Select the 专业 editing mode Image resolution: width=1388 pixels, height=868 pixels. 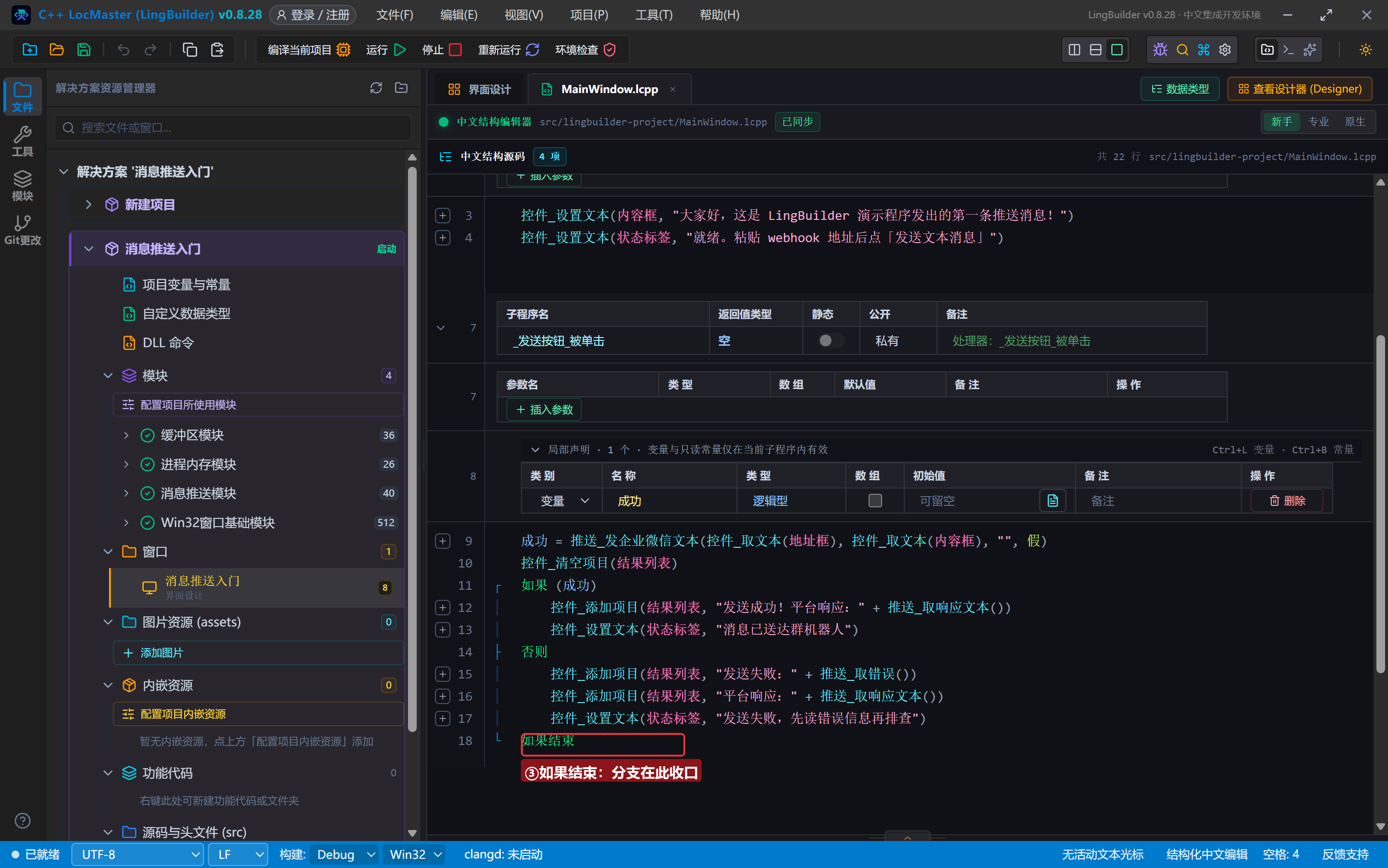[x=1318, y=122]
